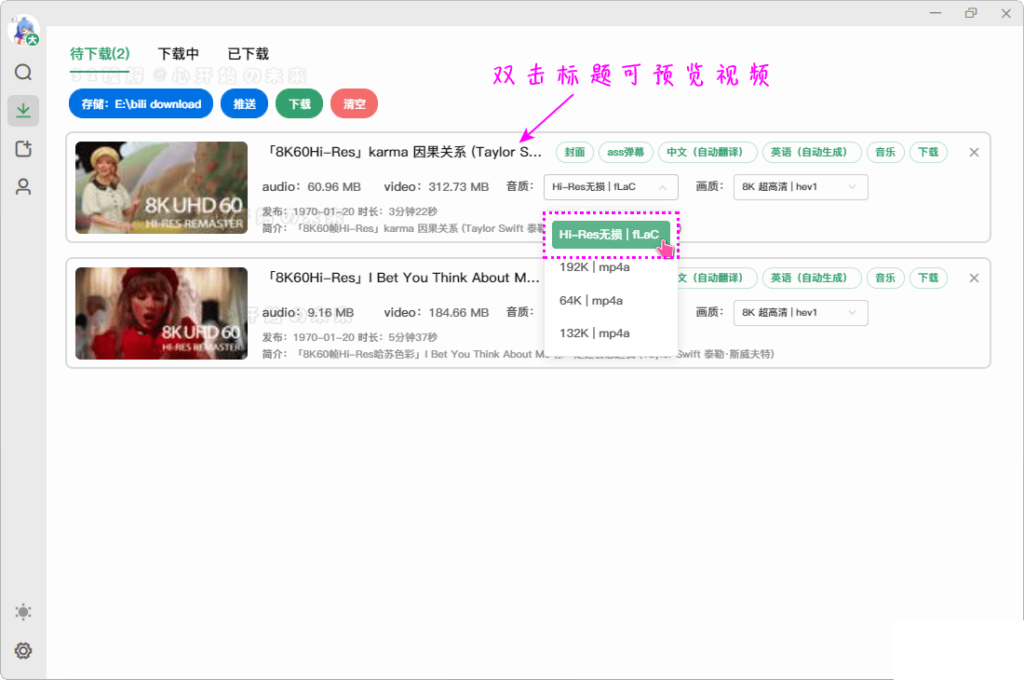Toggle 音乐 option on the second video
Viewport: 1024px width, 680px height.
[884, 278]
